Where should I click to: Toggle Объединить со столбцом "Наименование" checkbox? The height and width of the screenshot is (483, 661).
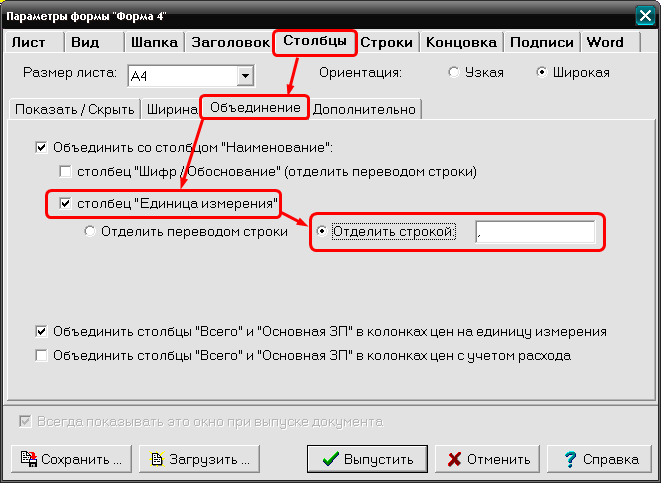tap(41, 148)
